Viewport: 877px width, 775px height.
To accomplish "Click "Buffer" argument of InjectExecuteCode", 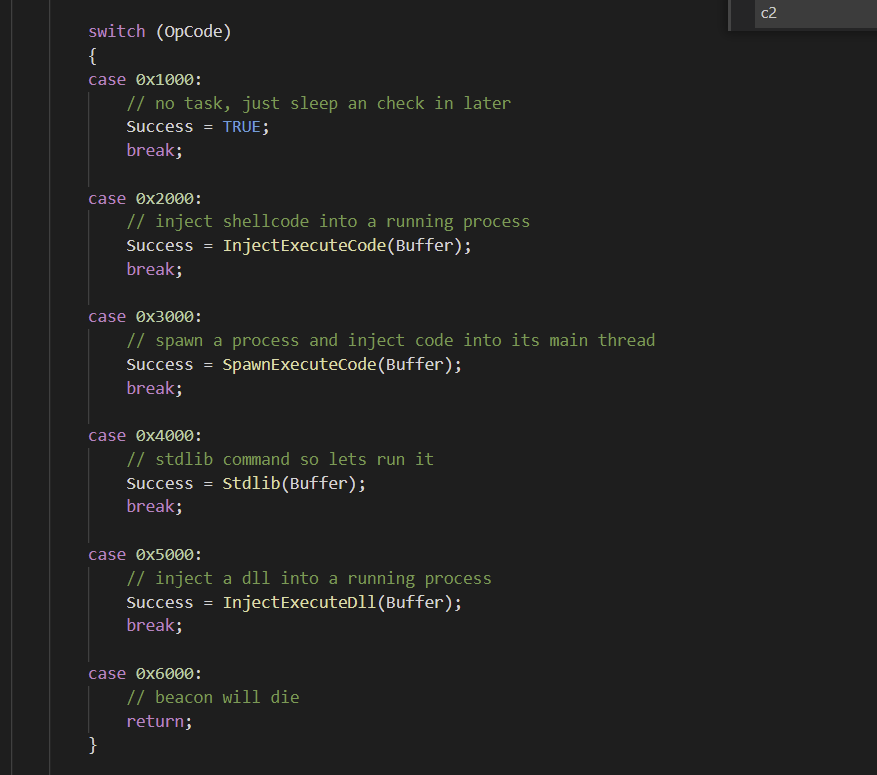I will click(425, 245).
